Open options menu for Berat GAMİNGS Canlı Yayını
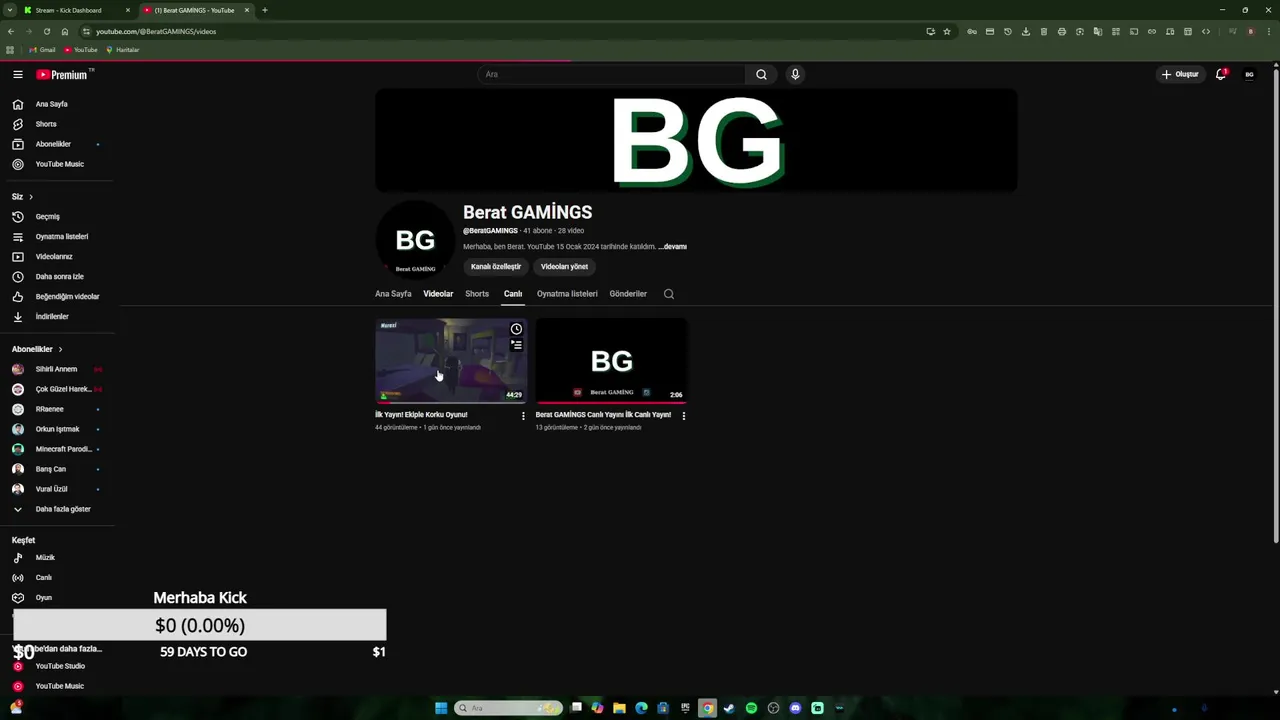Screen dimensions: 1280x720 click(683, 416)
